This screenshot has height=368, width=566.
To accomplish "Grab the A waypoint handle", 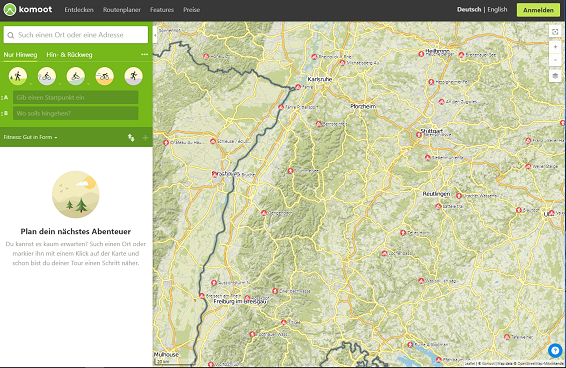I will coord(4,98).
